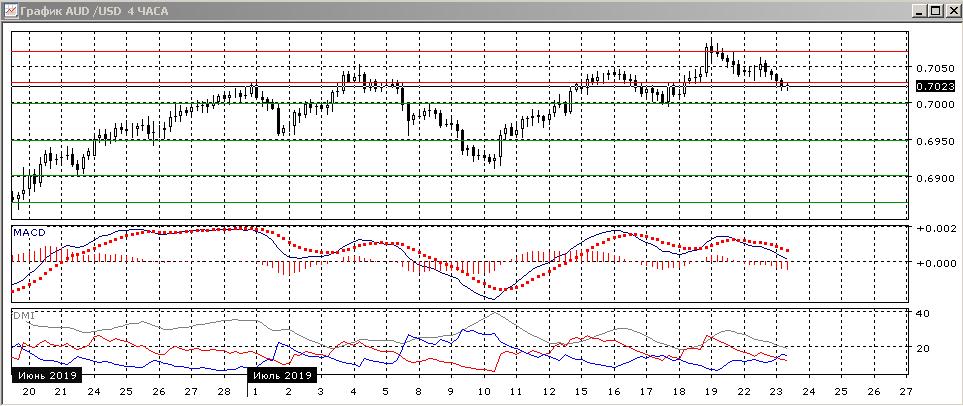Click date label 24 after 23

[808, 391]
